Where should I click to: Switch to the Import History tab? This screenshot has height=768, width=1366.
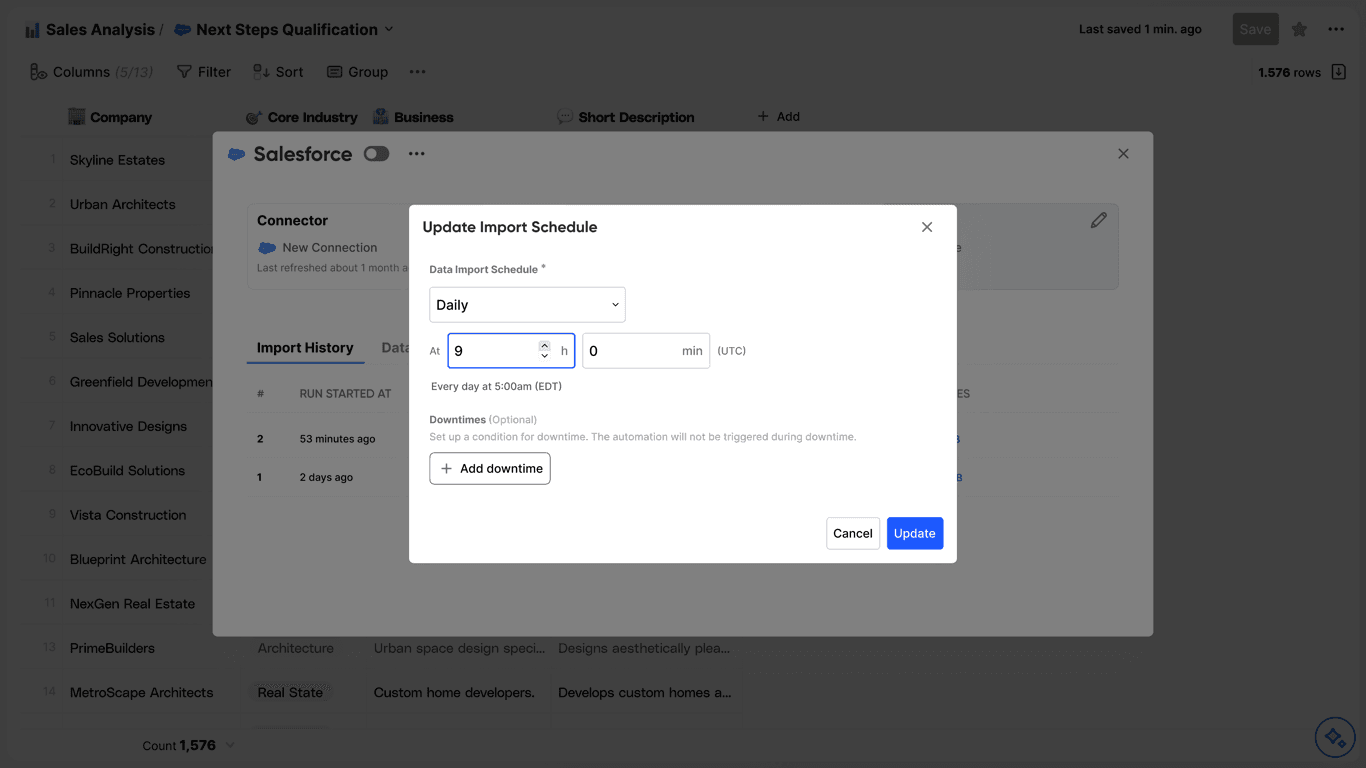[x=305, y=348]
